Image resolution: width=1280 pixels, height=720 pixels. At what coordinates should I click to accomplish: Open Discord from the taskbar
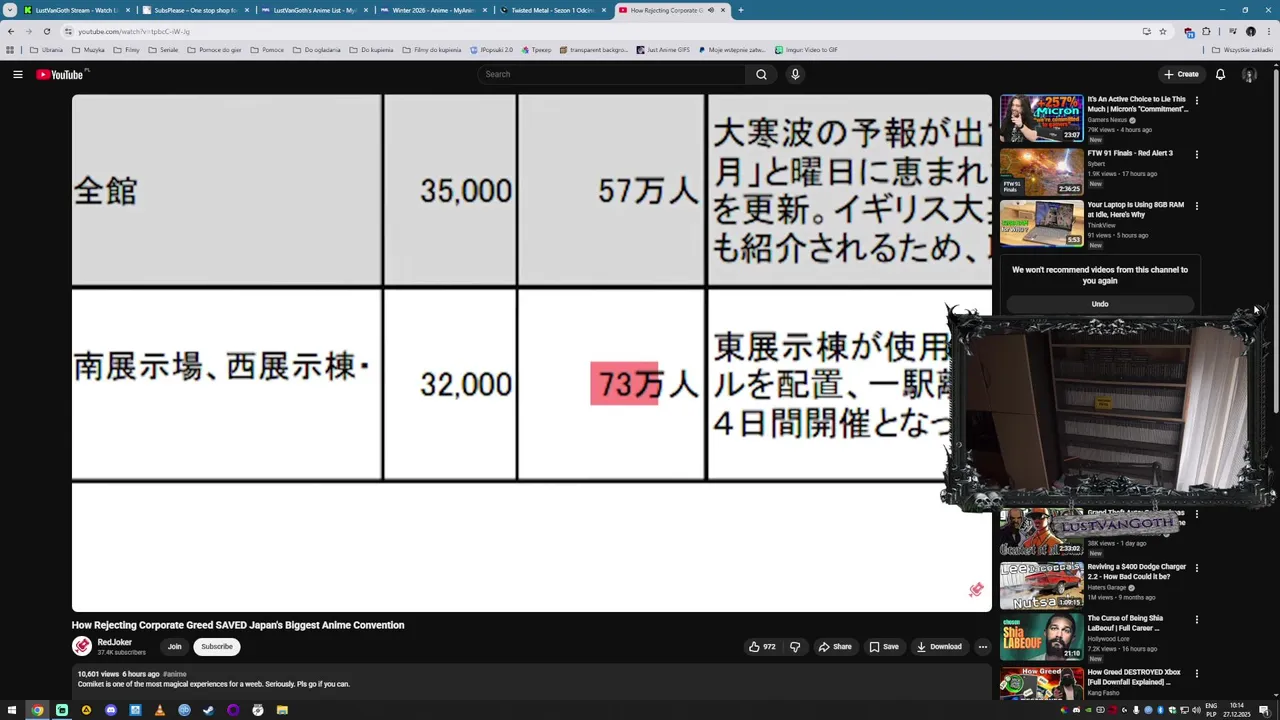111,710
